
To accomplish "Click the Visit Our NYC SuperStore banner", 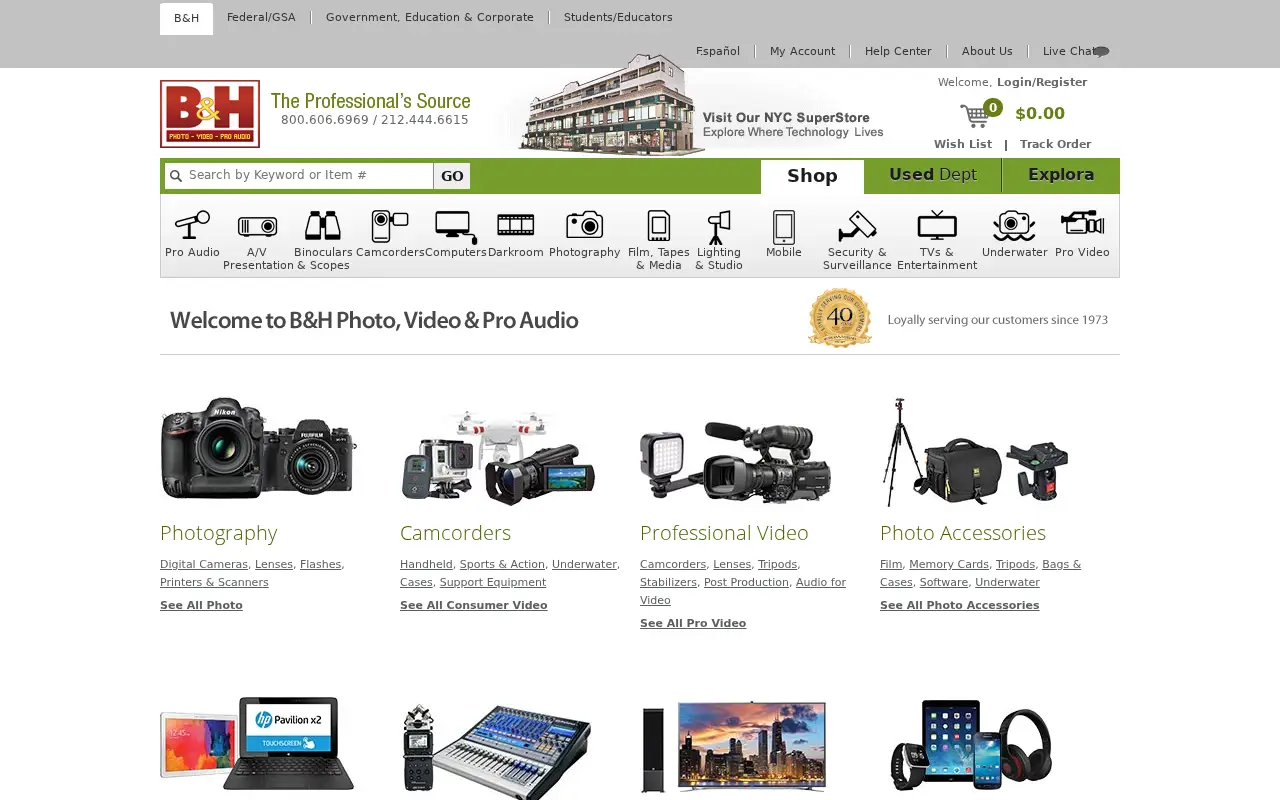I will click(x=700, y=105).
